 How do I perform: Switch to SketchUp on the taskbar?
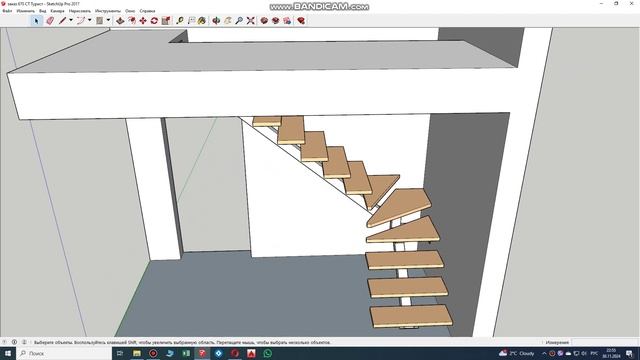pos(202,353)
